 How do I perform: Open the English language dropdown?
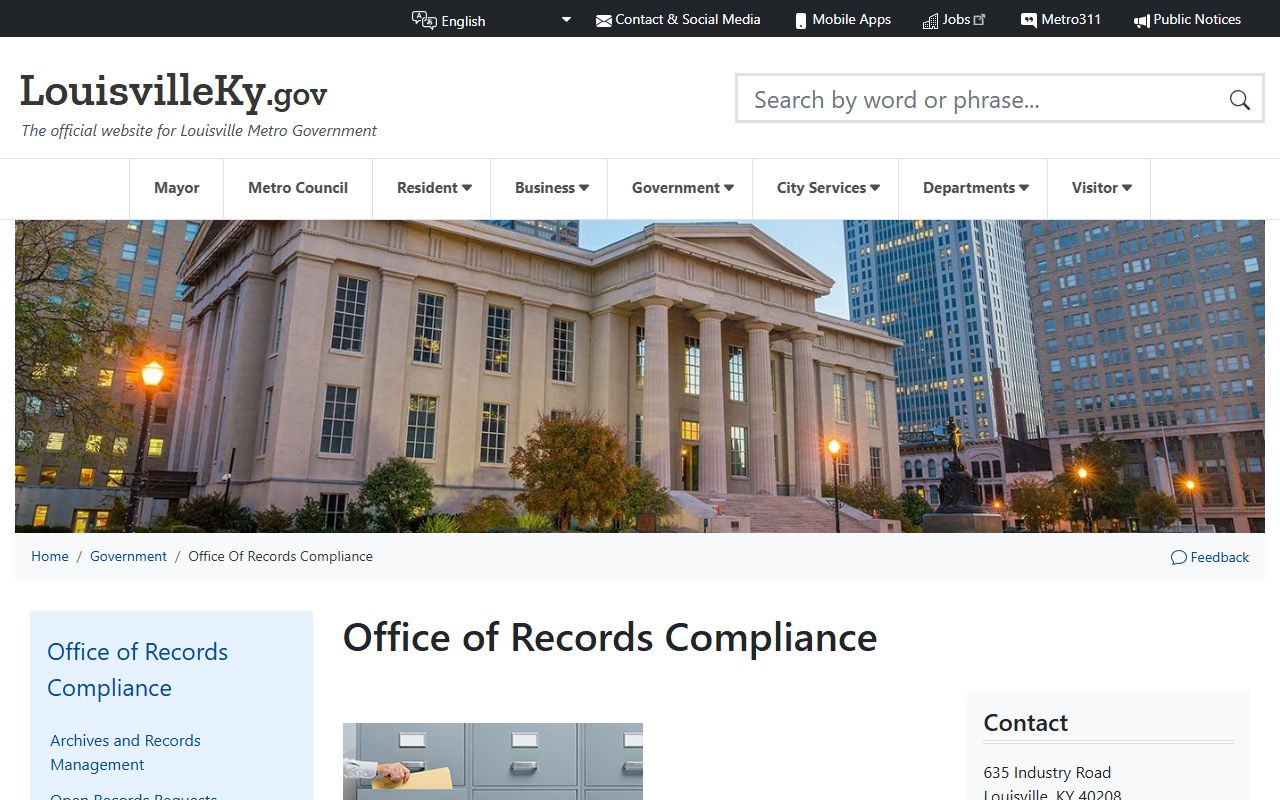[506, 20]
